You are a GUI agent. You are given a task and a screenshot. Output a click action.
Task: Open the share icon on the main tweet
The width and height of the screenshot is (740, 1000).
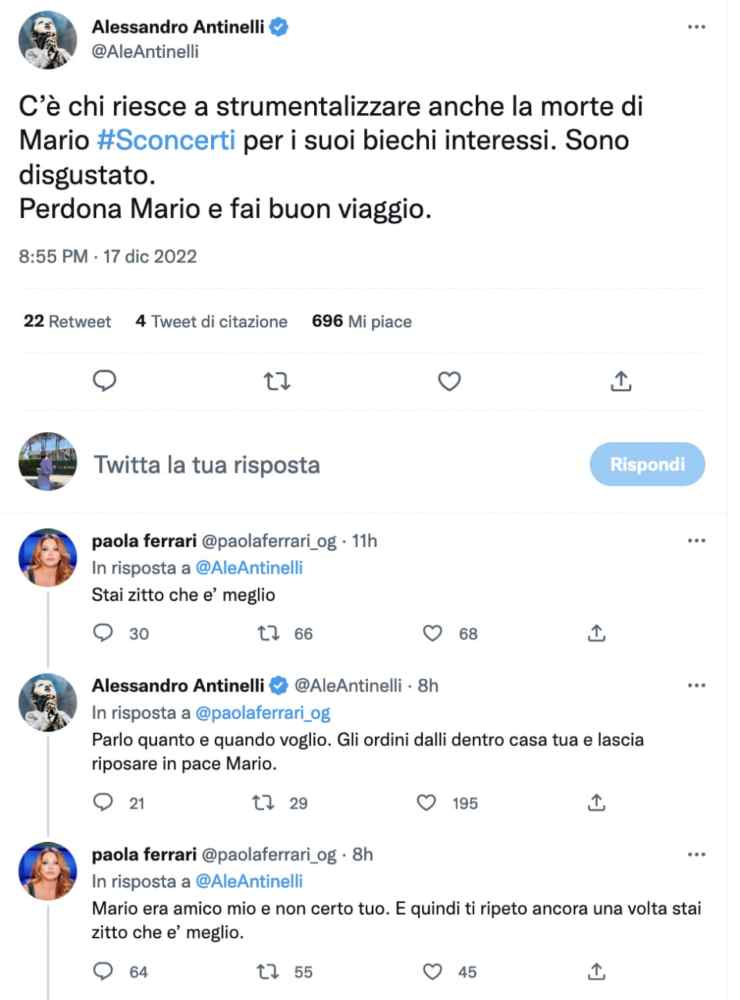(619, 381)
